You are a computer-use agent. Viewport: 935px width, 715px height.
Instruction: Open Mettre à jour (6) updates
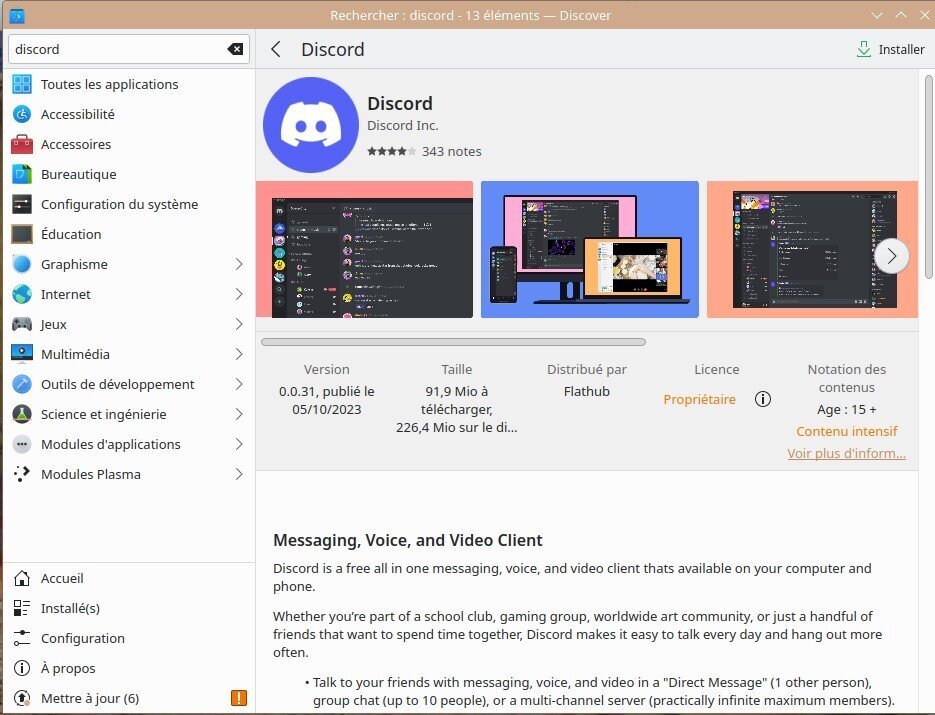(x=89, y=698)
